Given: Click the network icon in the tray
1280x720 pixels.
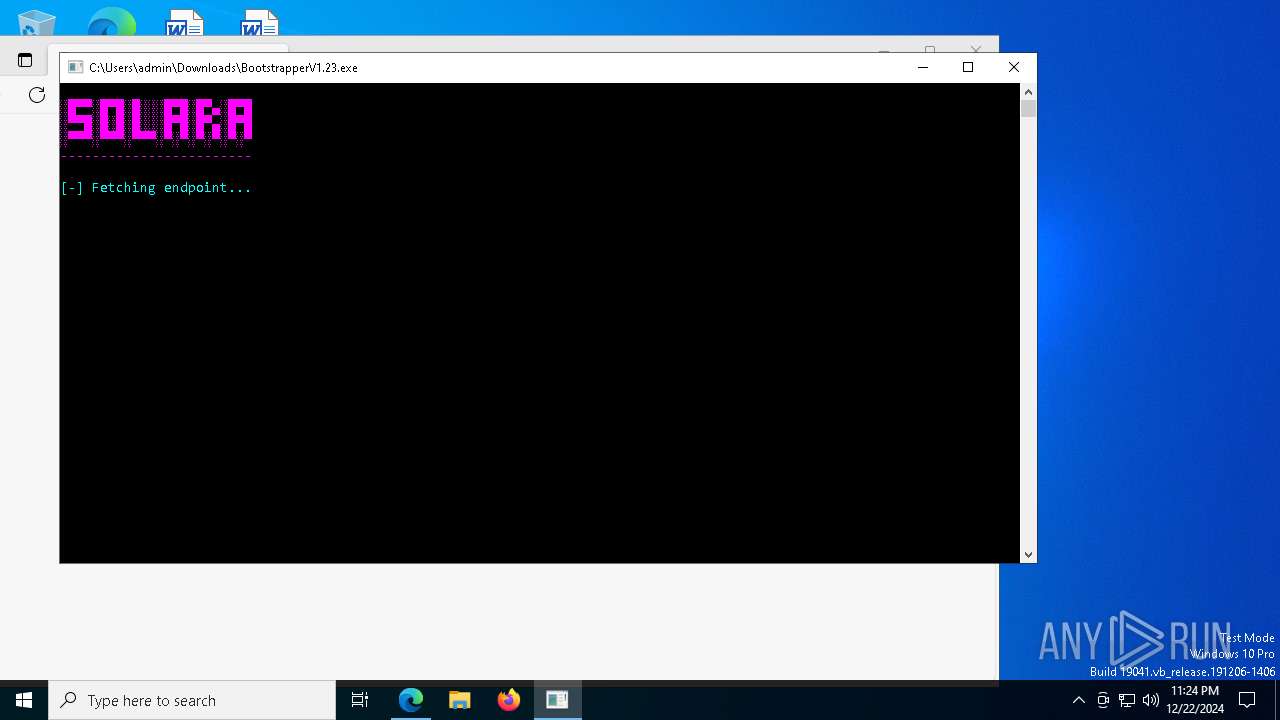Looking at the screenshot, I should point(1127,700).
